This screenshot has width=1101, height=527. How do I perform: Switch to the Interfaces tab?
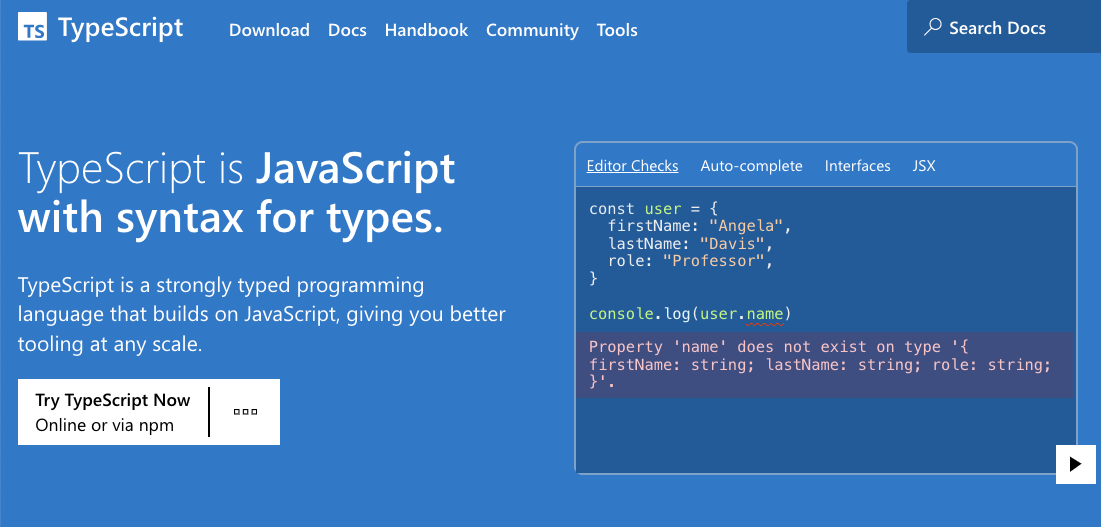(x=857, y=166)
